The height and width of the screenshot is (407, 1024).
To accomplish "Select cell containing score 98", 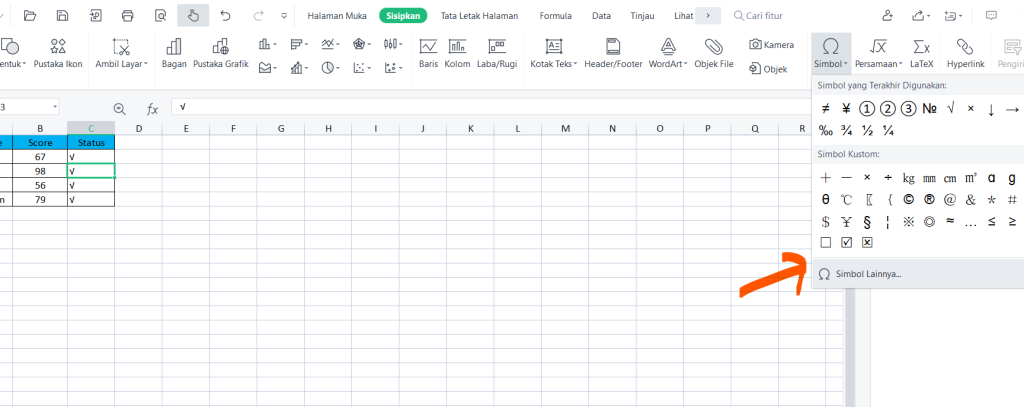I will (x=40, y=171).
